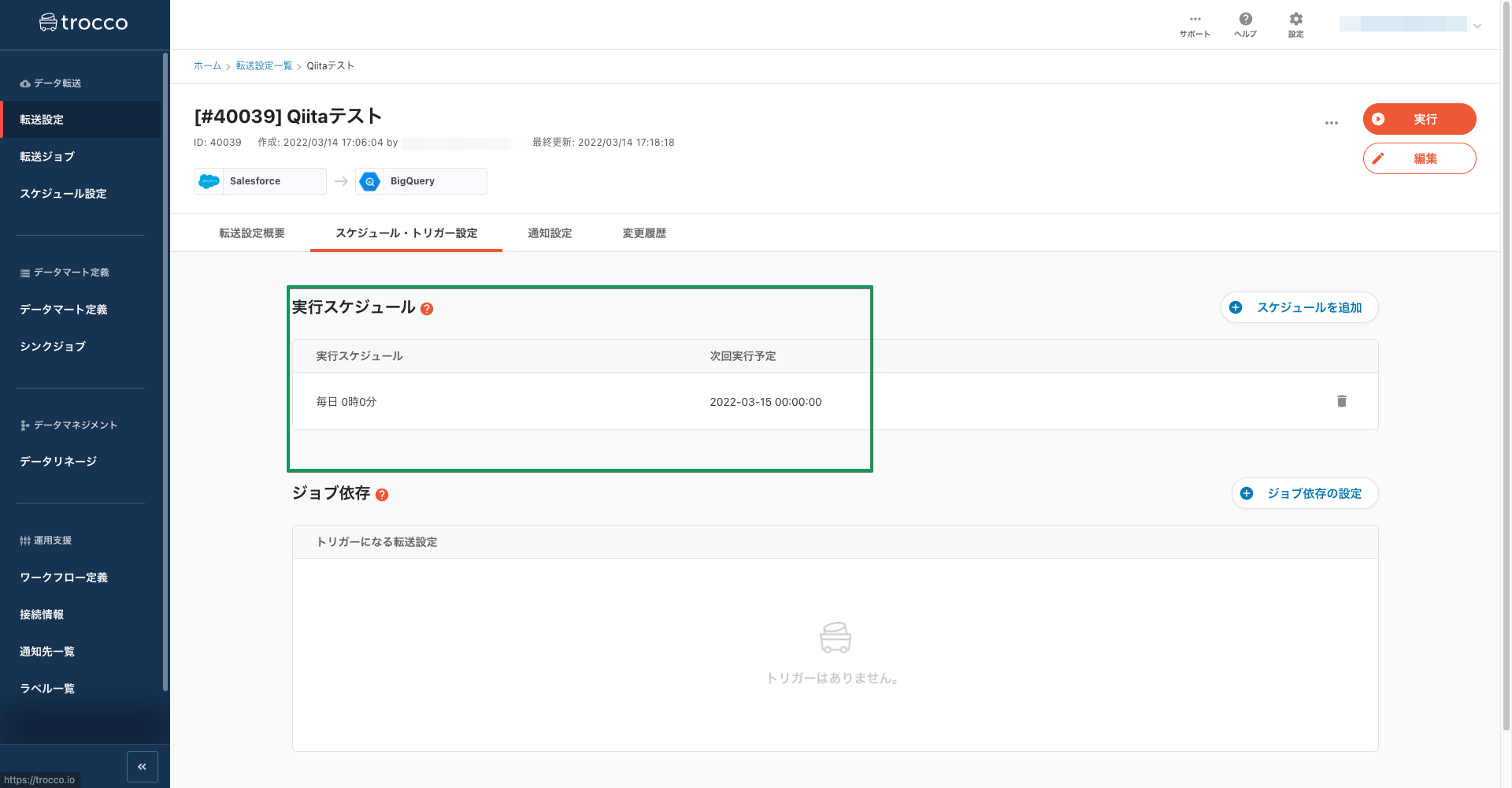Click the play icon in 実行 button
The height and width of the screenshot is (788, 1512).
point(1378,119)
